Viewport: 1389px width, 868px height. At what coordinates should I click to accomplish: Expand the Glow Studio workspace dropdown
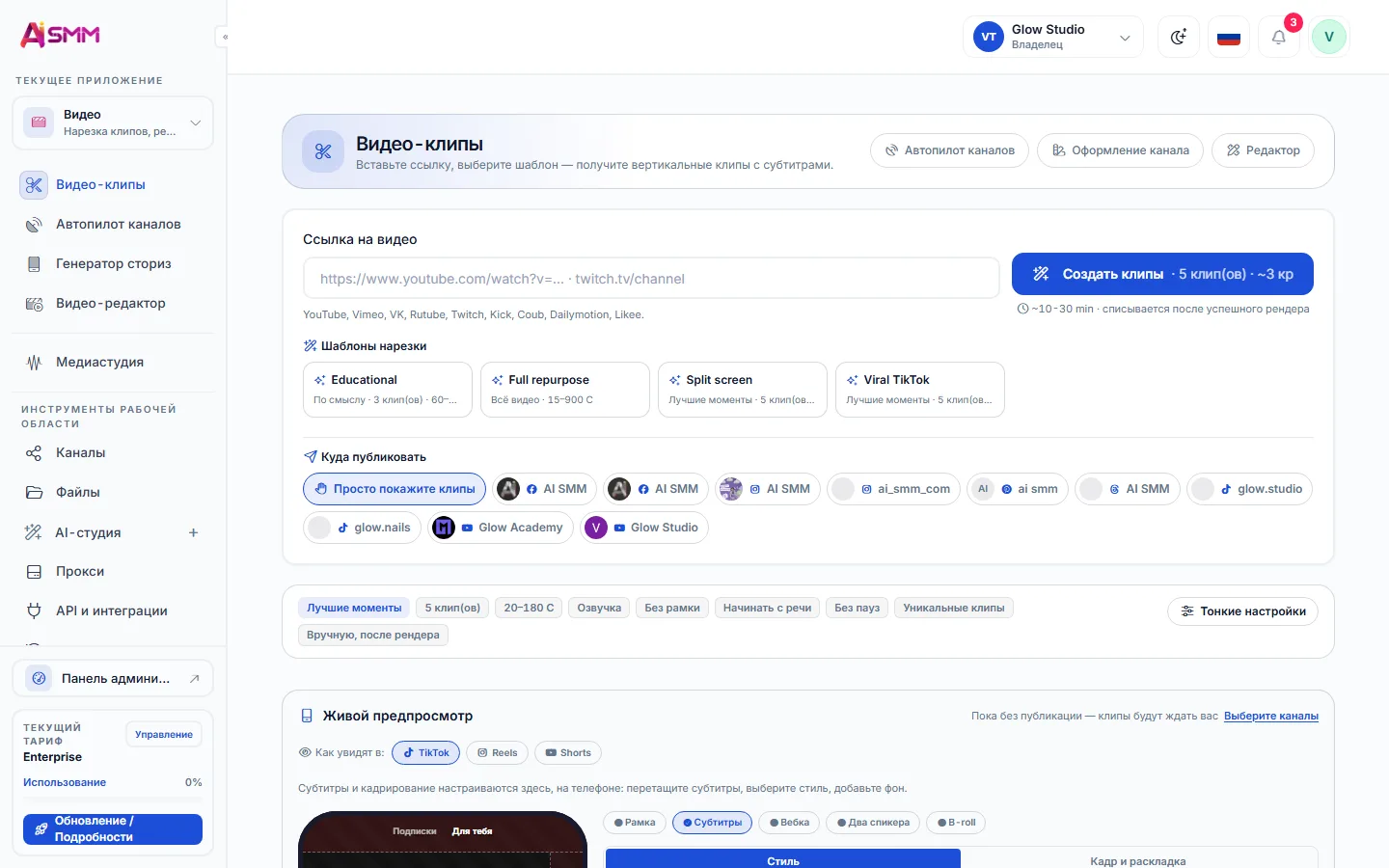[x=1053, y=37]
